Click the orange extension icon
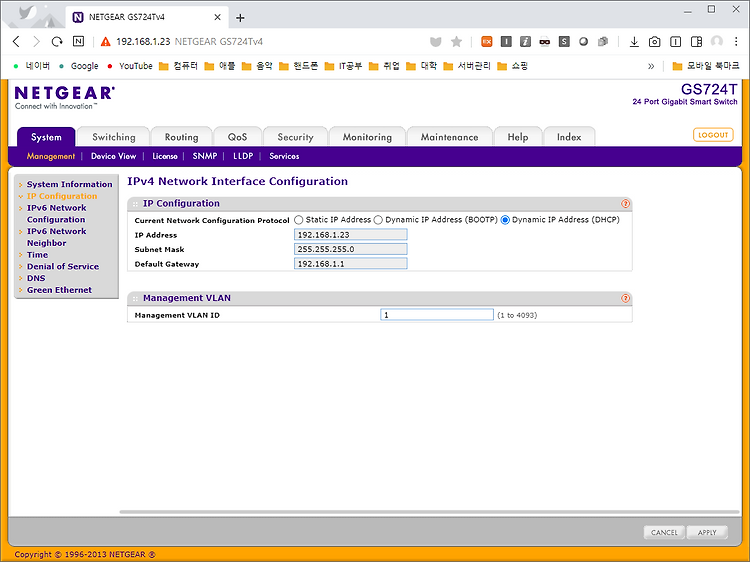This screenshot has width=750, height=562. click(486, 42)
